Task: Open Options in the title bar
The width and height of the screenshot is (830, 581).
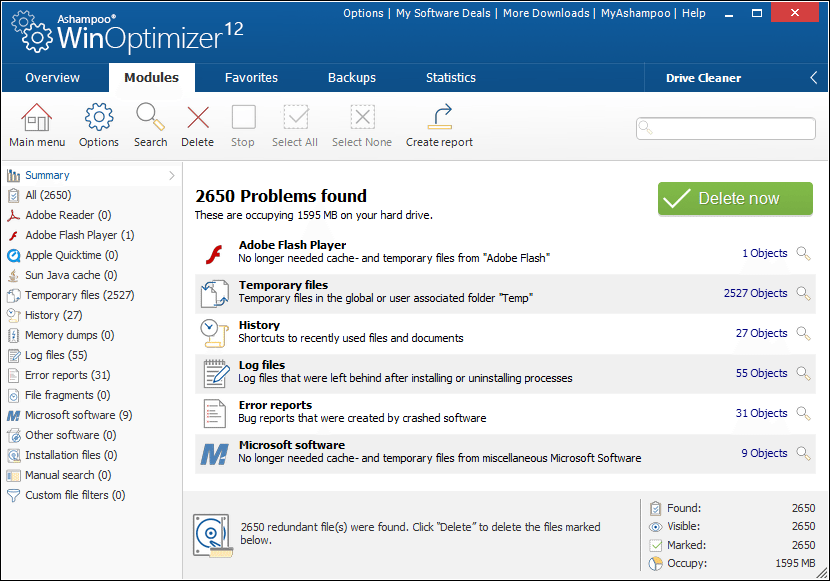Action: click(363, 13)
